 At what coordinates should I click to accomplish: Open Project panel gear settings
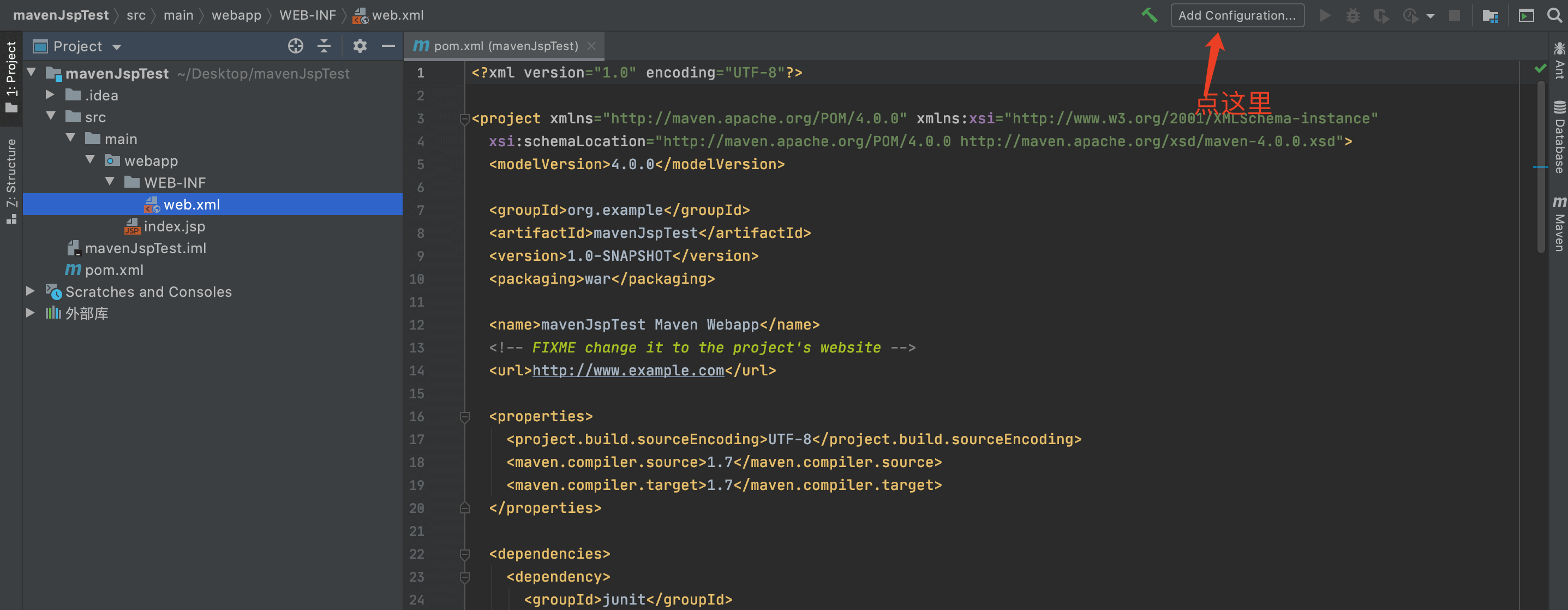360,46
